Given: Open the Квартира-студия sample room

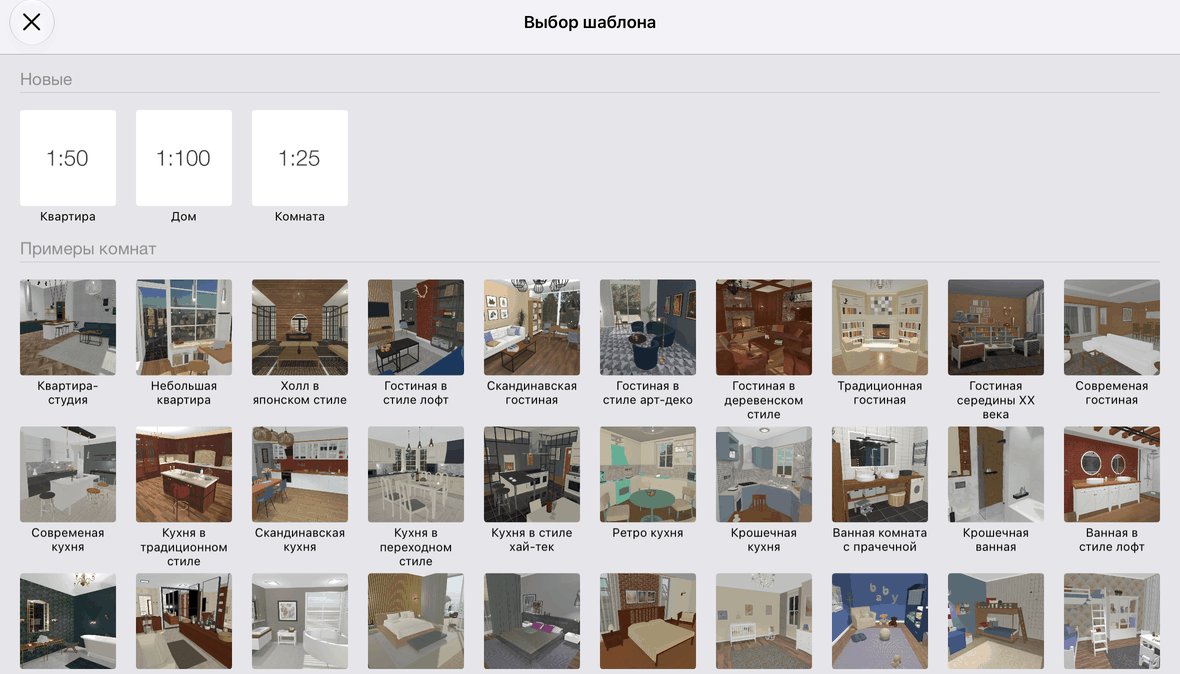Looking at the screenshot, I should tap(68, 327).
